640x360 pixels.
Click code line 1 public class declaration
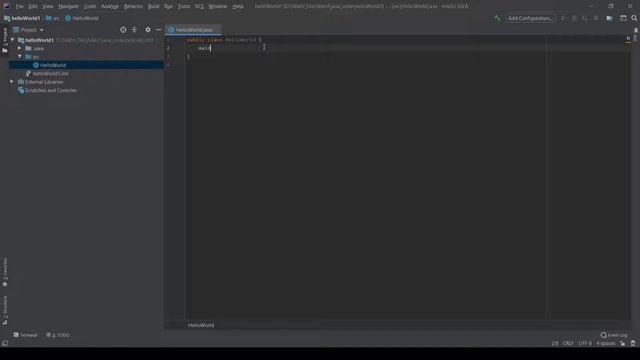(x=224, y=40)
